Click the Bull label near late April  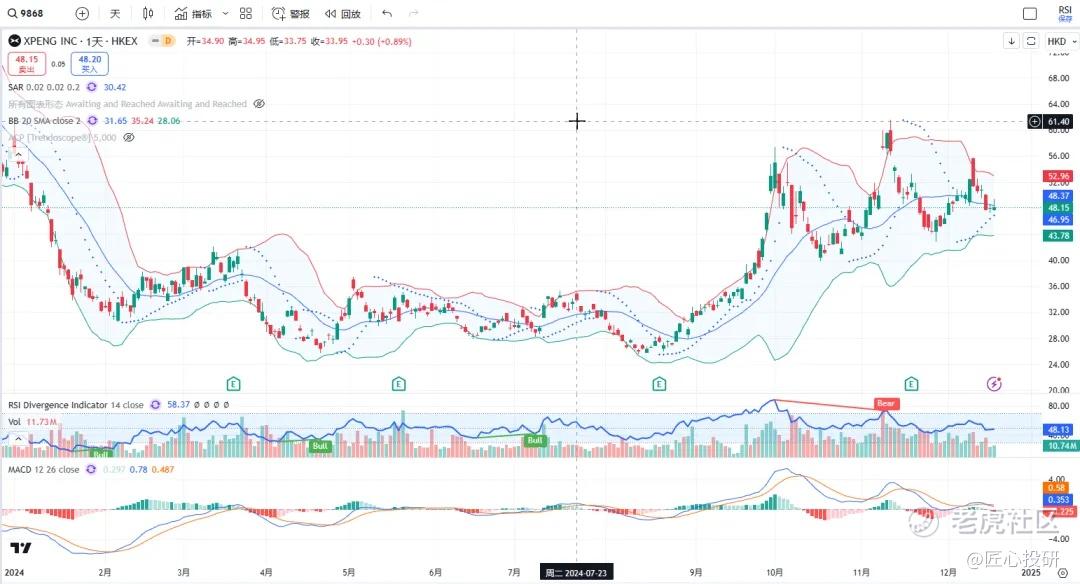320,446
